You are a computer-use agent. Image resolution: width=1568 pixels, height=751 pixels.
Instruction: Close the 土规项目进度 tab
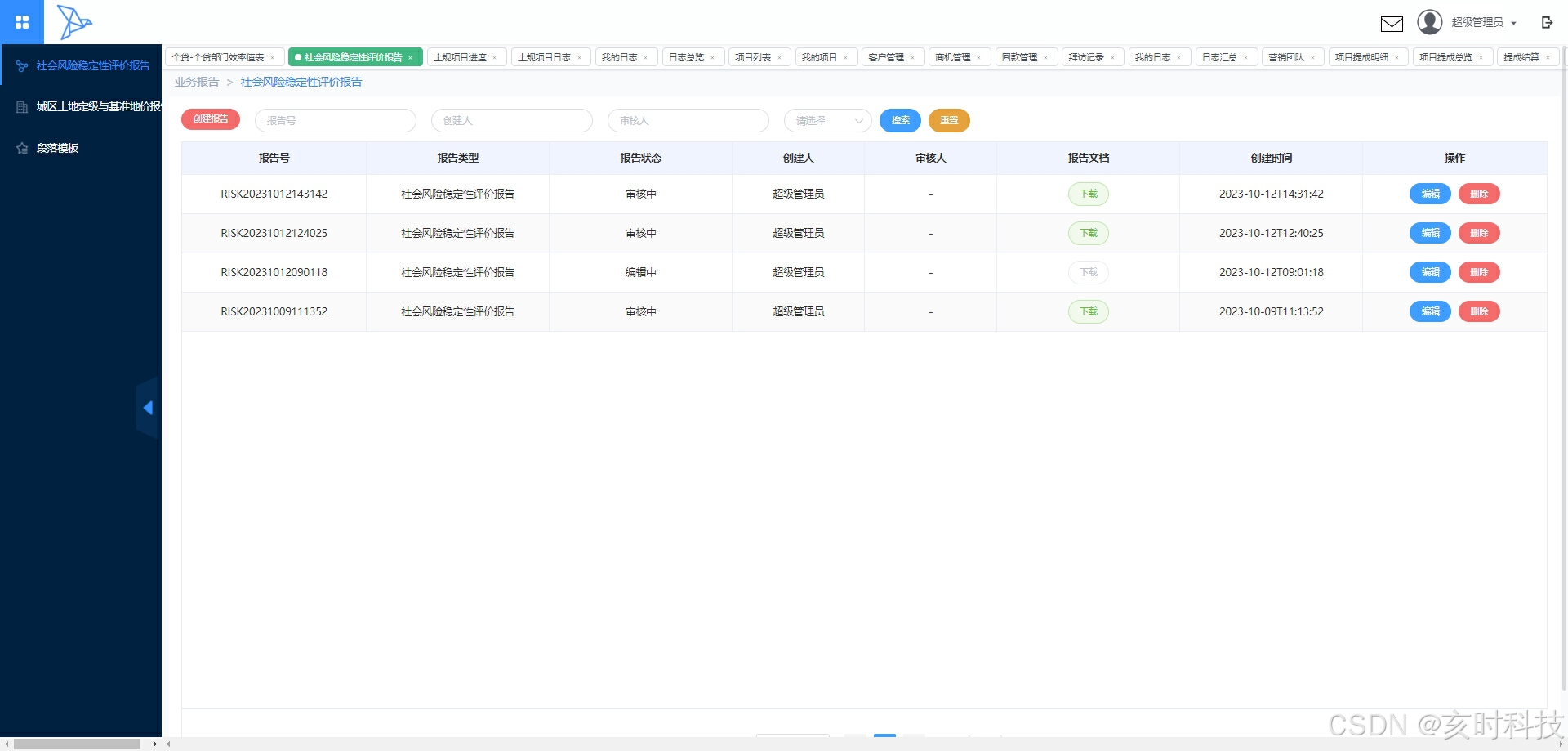pos(495,58)
